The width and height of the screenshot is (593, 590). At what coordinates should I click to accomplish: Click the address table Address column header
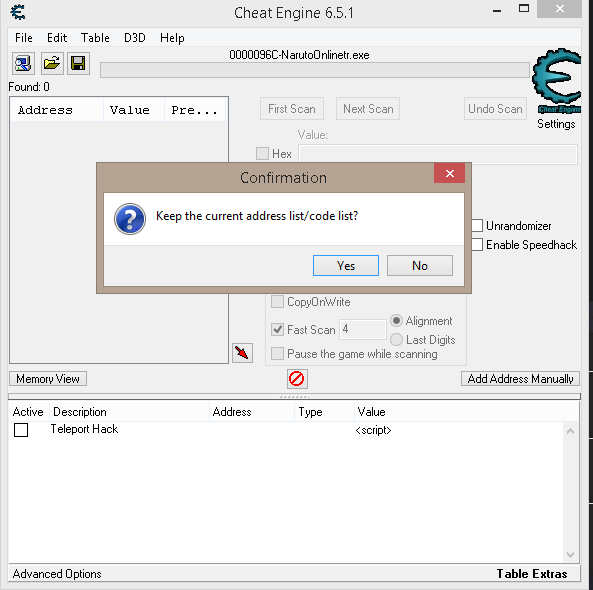tap(251, 411)
